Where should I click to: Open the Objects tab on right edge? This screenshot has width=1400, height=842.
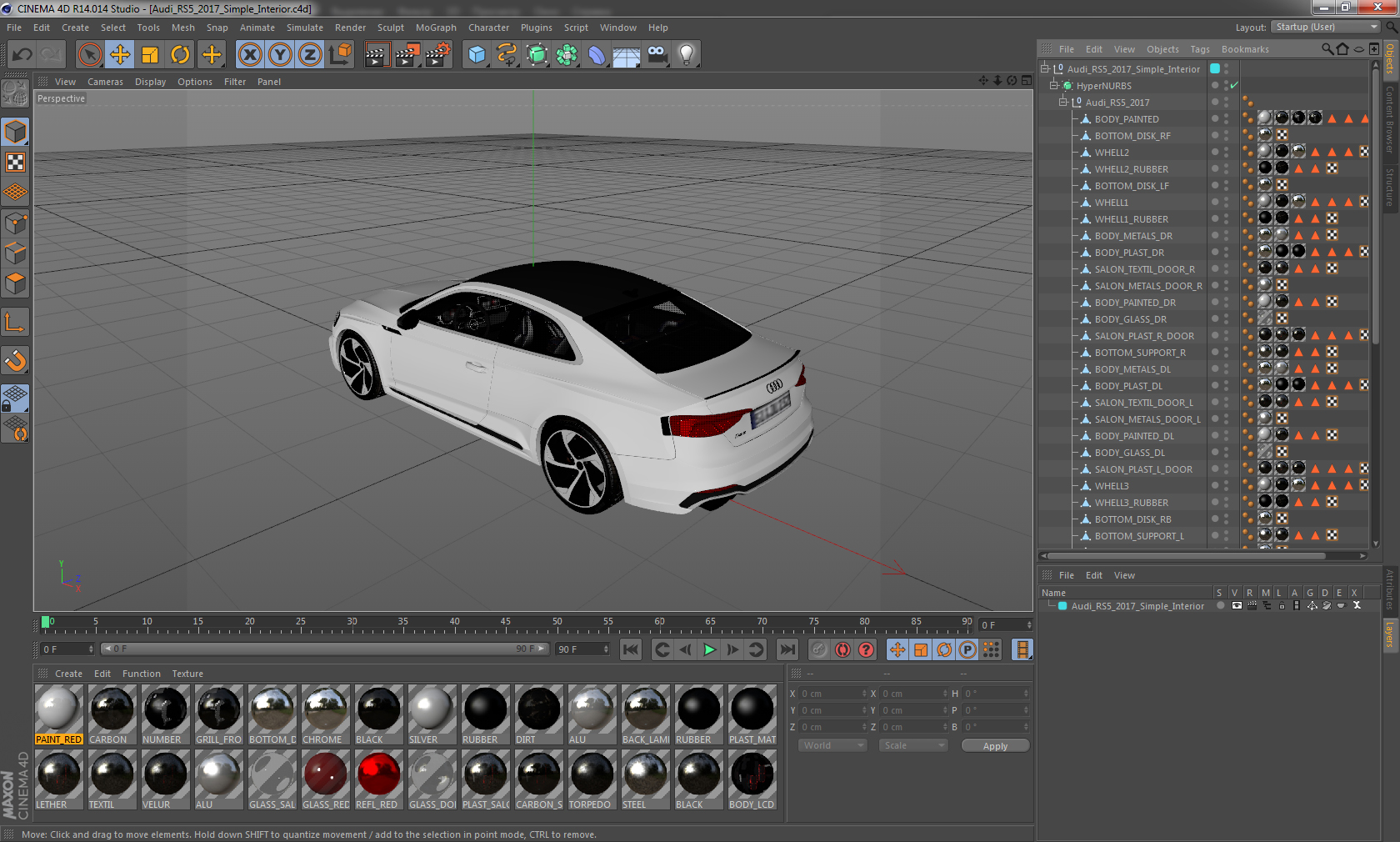tap(1390, 58)
